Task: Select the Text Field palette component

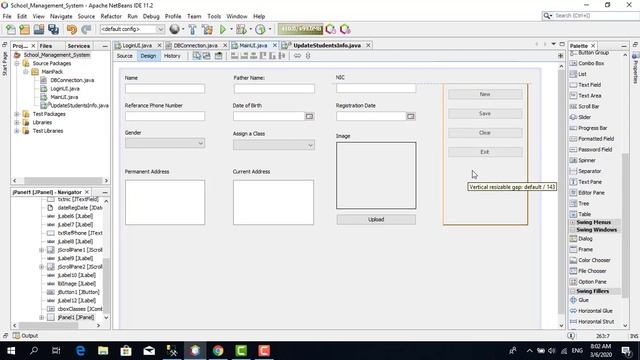Action: (x=585, y=85)
